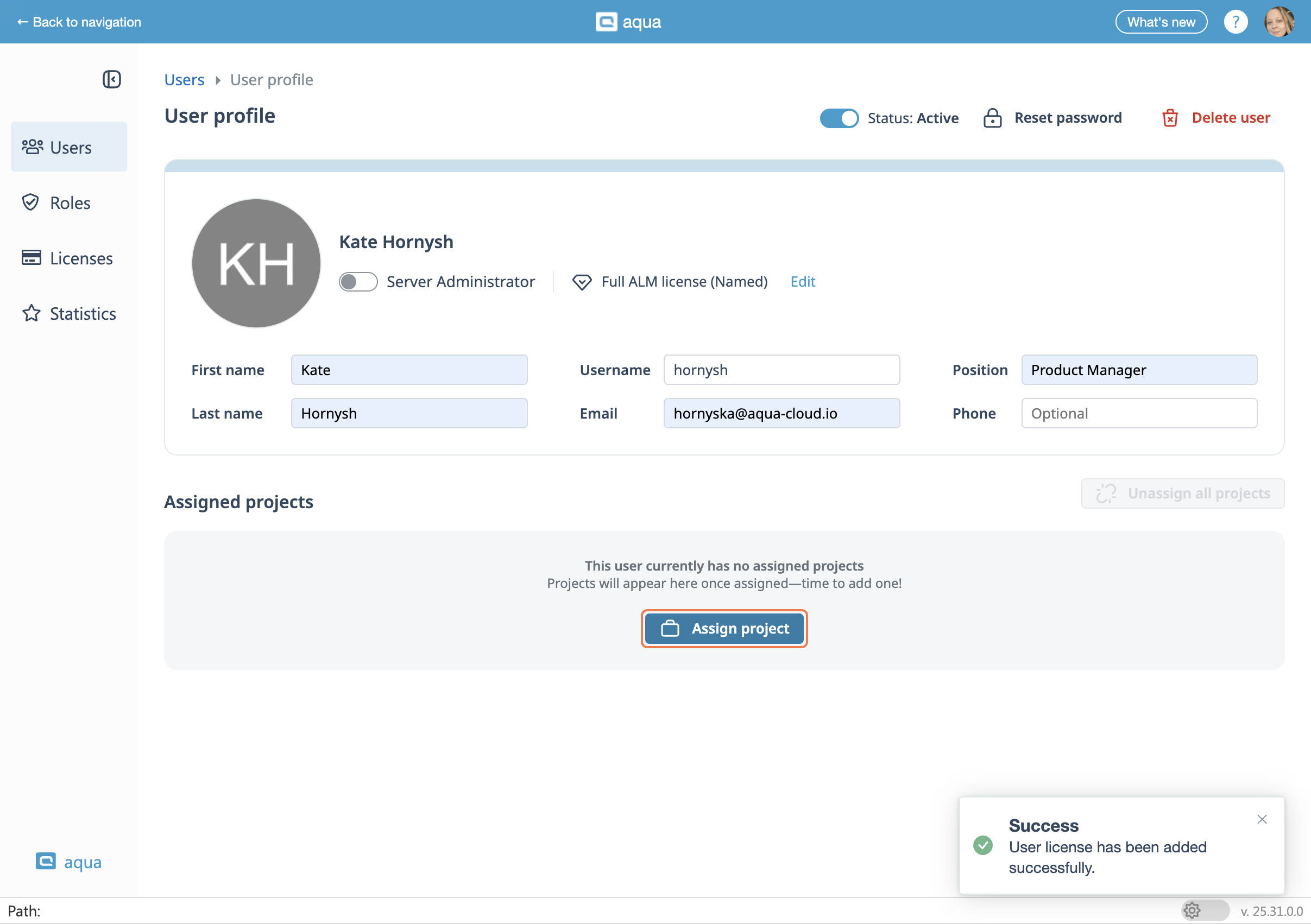
Task: Click the help question mark icon
Action: (x=1235, y=22)
